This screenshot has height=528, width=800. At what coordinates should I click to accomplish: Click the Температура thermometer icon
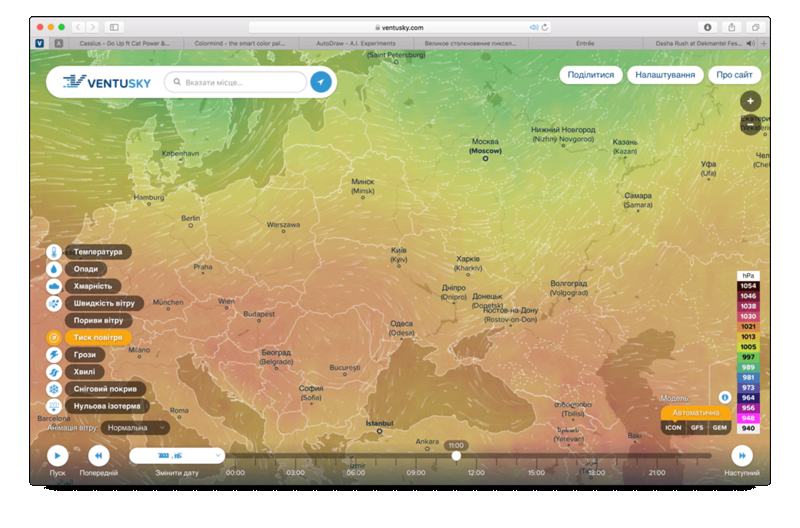pos(53,252)
